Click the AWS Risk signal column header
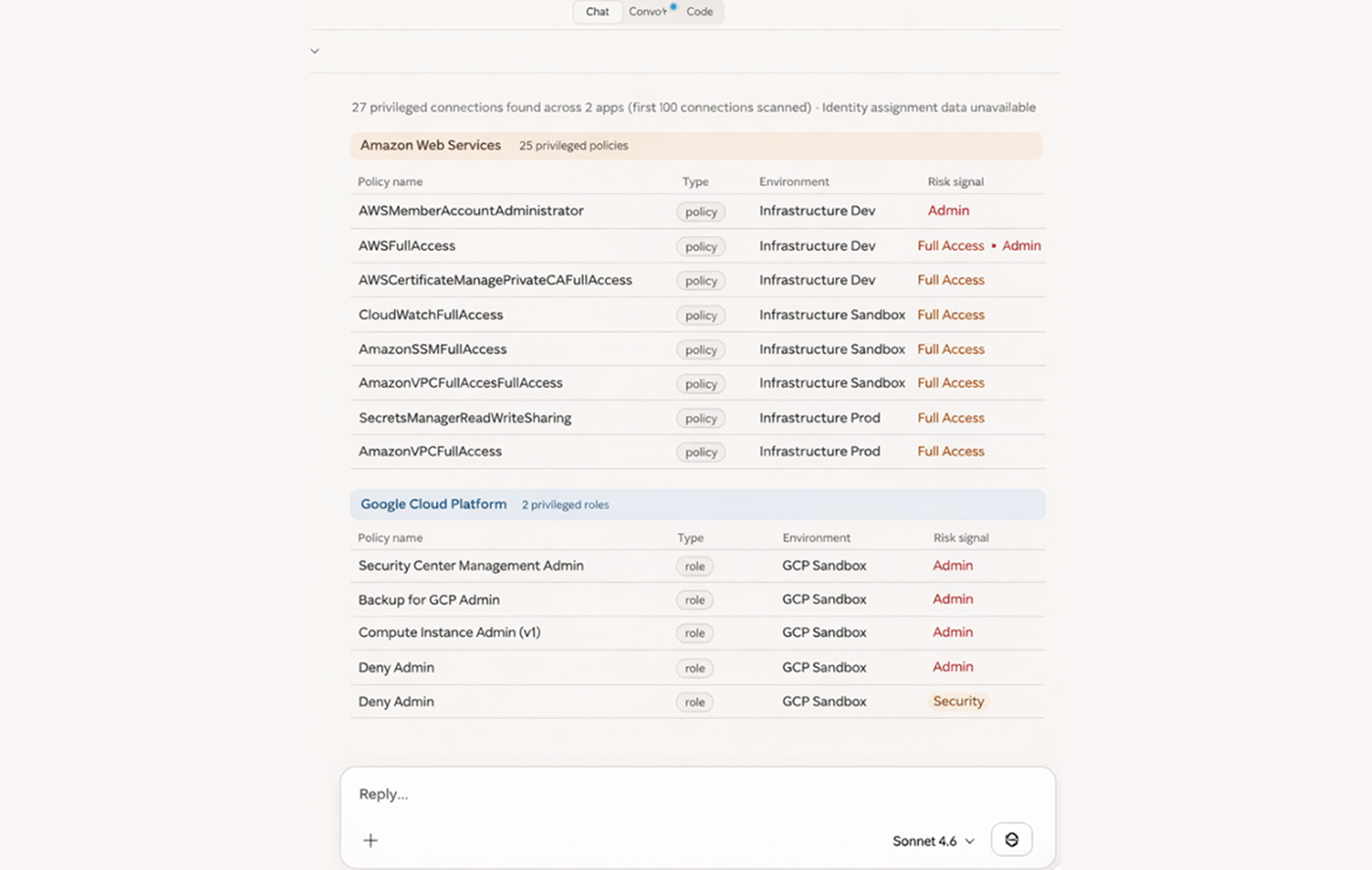Image resolution: width=1372 pixels, height=870 pixels. click(955, 182)
